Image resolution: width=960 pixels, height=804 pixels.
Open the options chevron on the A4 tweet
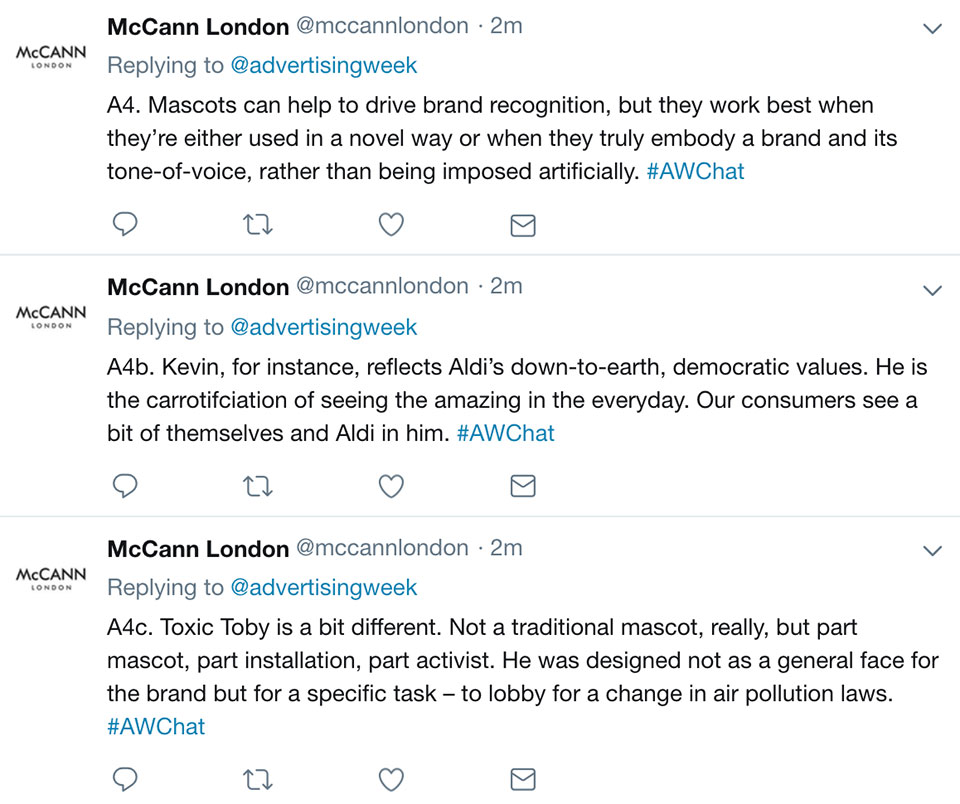(932, 29)
